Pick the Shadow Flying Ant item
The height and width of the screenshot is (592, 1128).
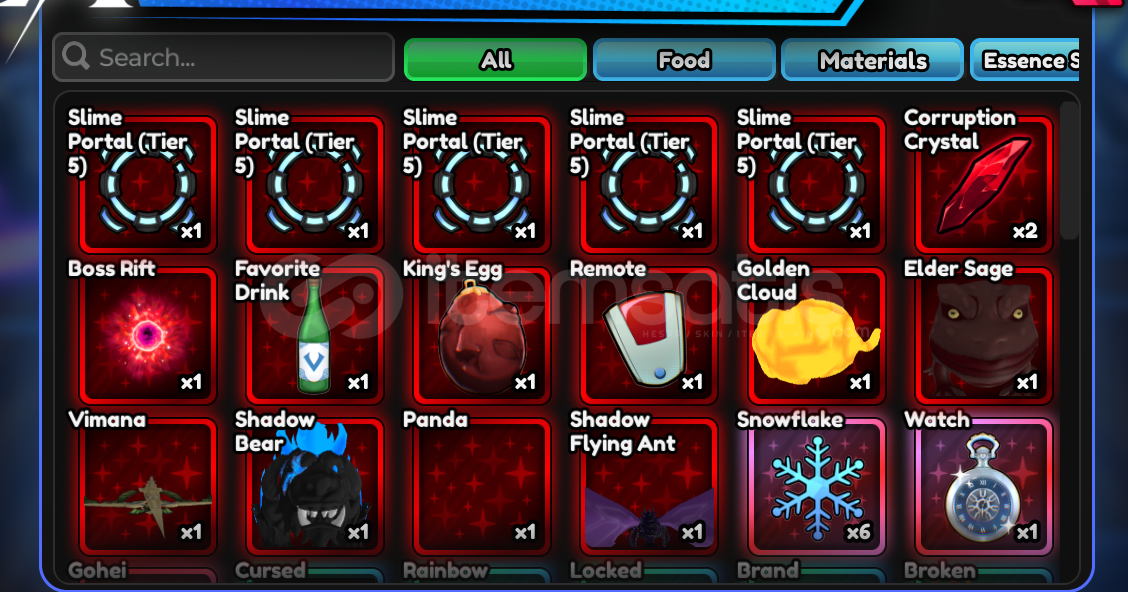(650, 486)
